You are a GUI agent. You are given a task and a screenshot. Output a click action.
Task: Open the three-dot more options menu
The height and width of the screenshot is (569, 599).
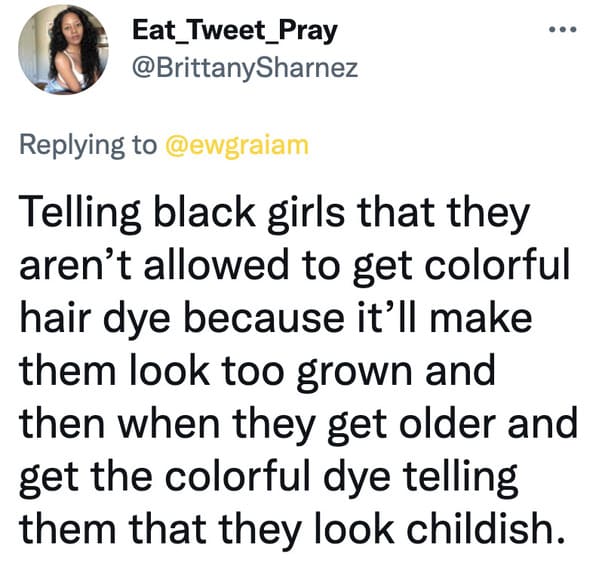tap(562, 29)
